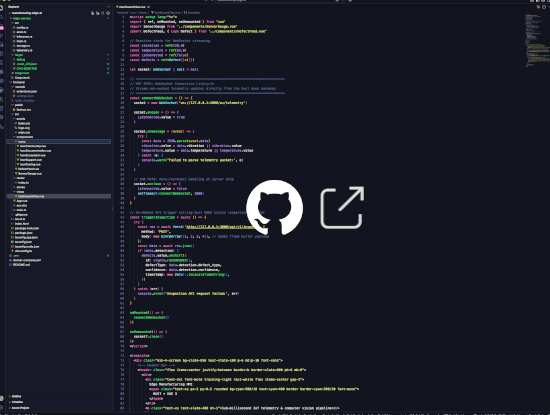This screenshot has width=550, height=415.
Task: Expand the Timeline panel section
Action: point(17,402)
